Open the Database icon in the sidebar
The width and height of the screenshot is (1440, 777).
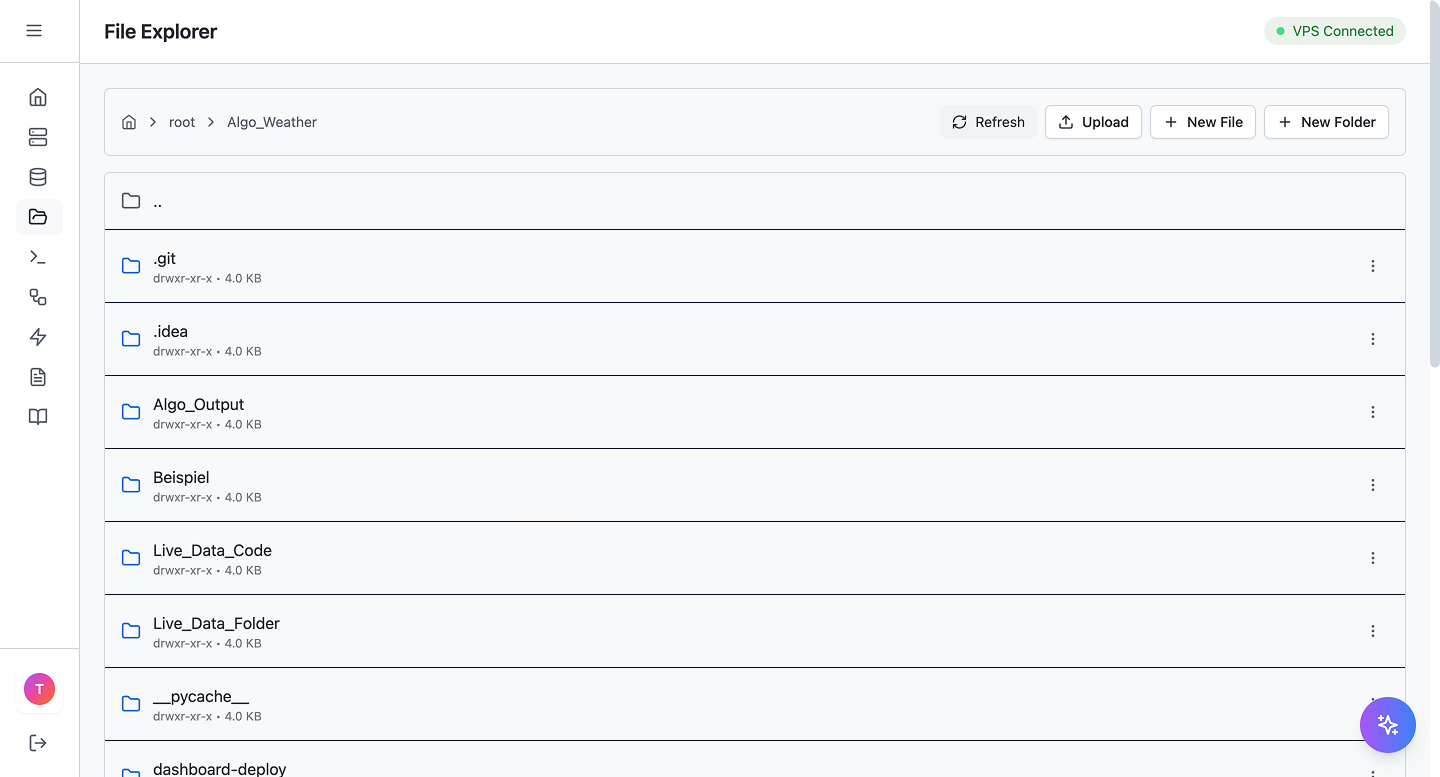click(38, 177)
